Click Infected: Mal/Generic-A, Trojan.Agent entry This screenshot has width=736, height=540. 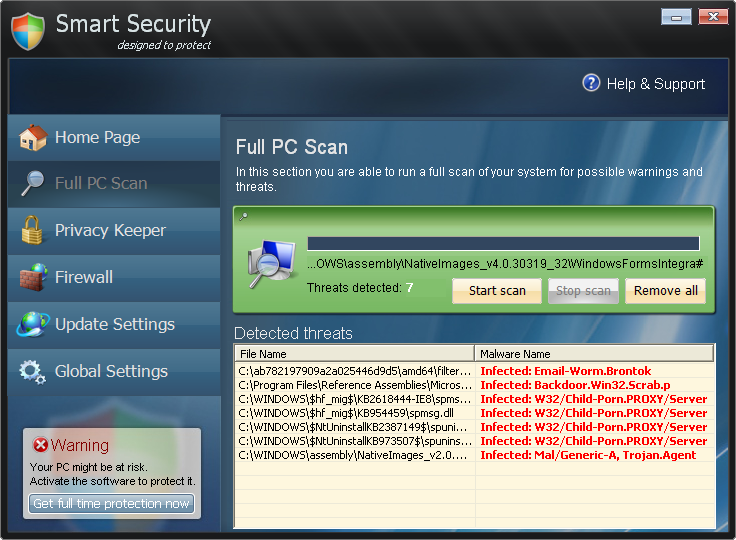588,455
